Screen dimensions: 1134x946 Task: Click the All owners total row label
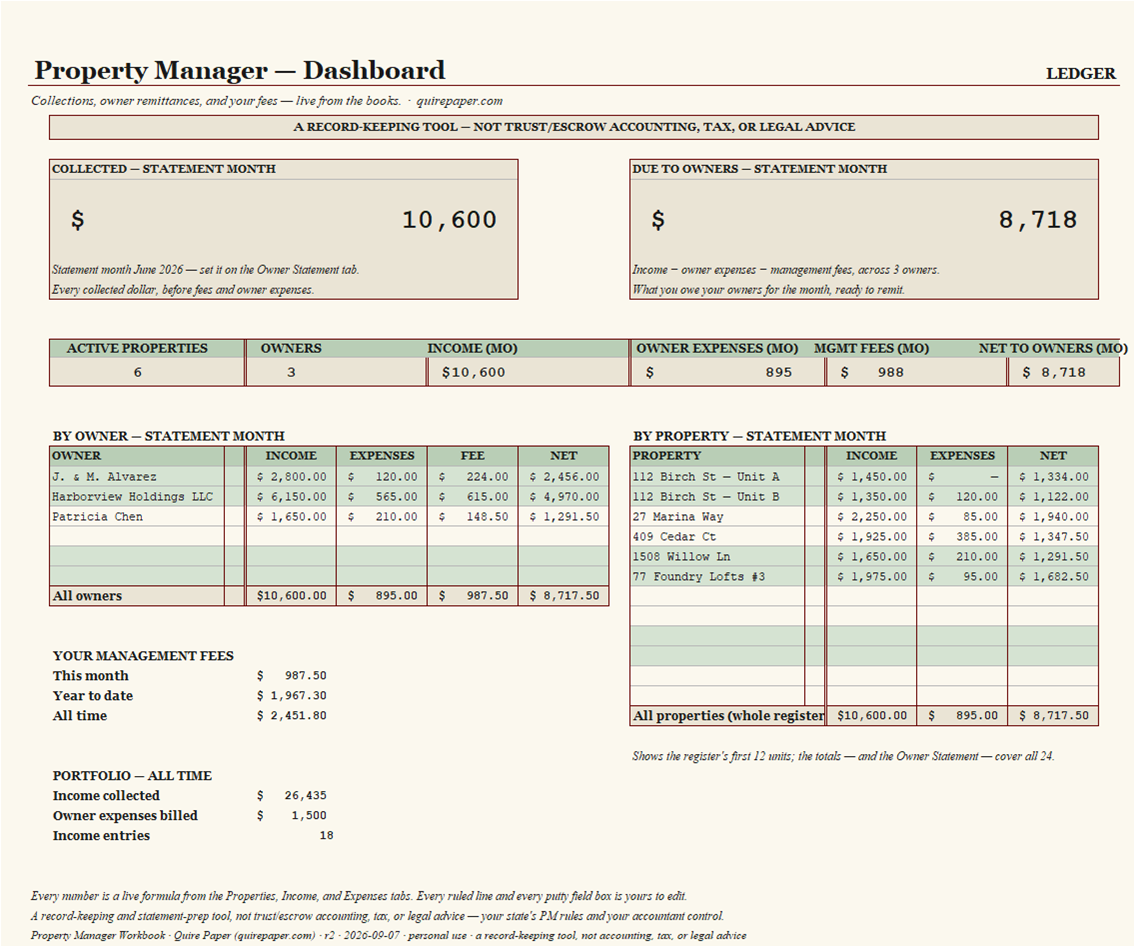point(88,596)
